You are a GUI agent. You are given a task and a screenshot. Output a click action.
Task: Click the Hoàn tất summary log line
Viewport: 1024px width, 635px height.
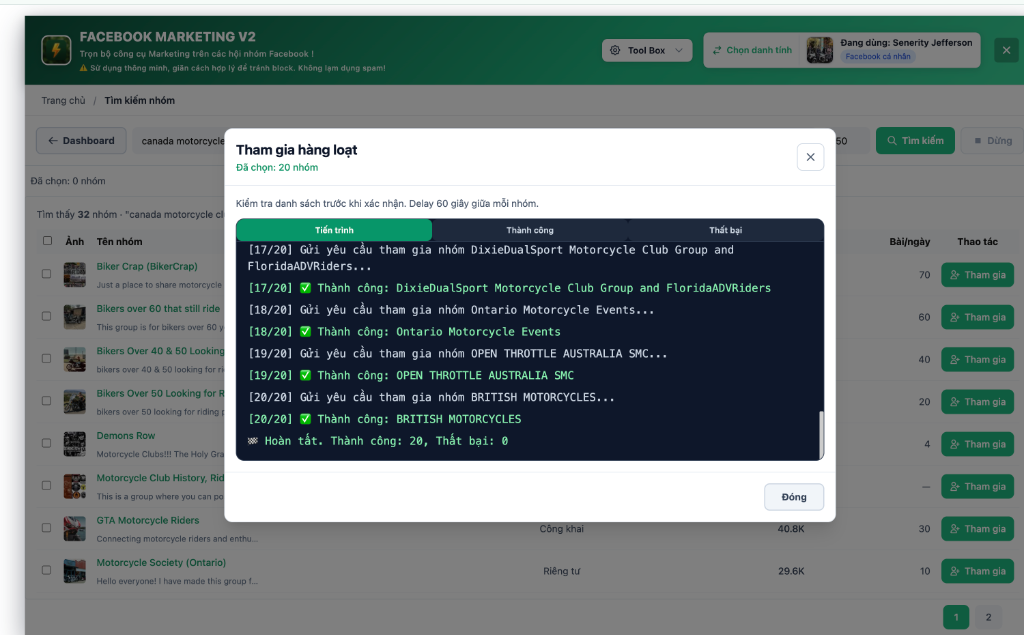[377, 441]
